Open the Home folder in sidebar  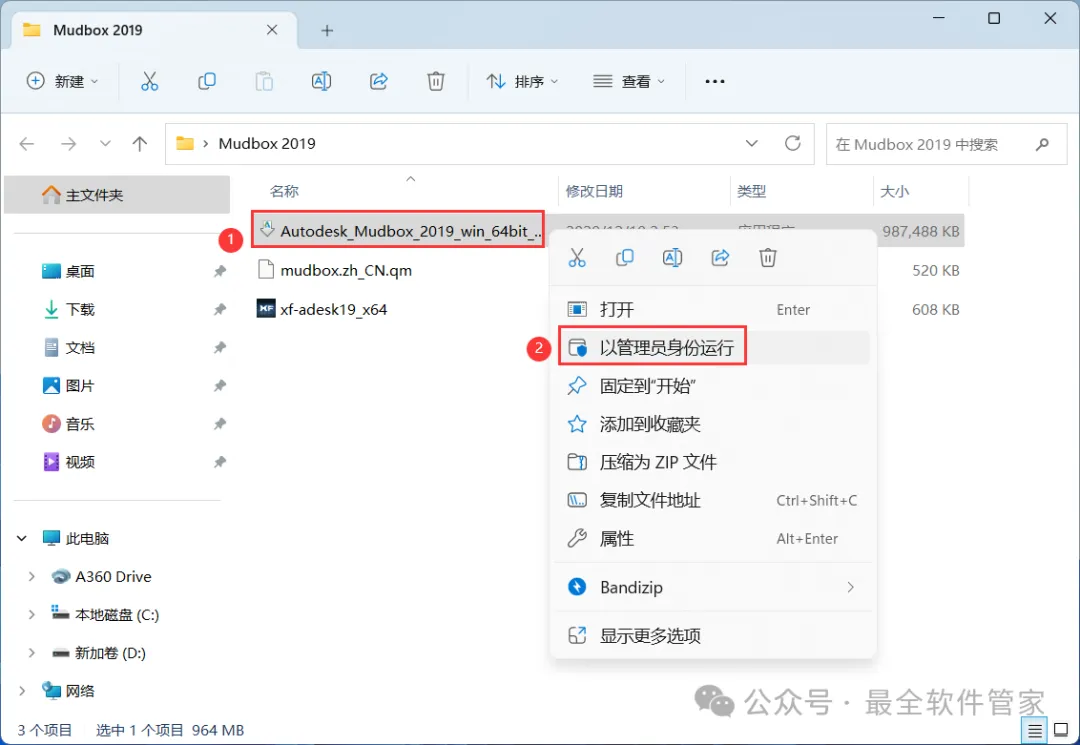click(117, 195)
